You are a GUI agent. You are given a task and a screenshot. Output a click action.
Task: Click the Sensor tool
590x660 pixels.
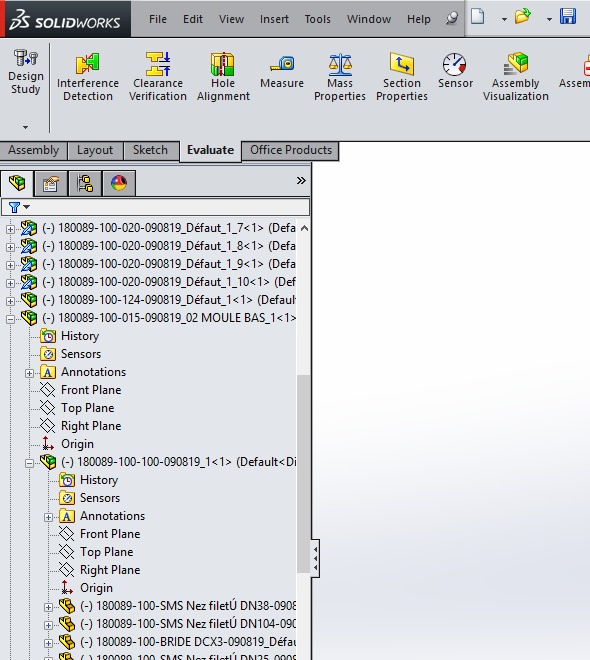pyautogui.click(x=455, y=70)
